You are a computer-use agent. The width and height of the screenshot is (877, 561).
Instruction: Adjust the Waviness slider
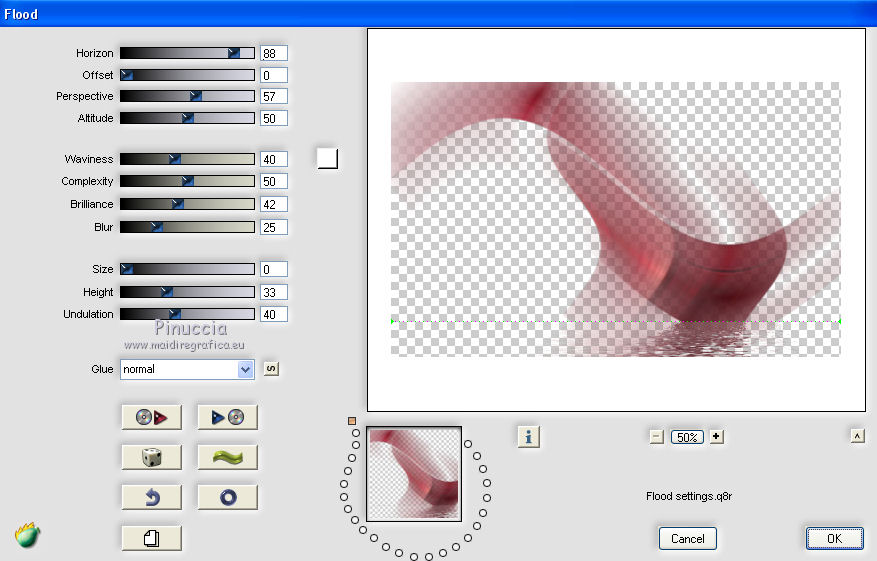pyautogui.click(x=187, y=159)
